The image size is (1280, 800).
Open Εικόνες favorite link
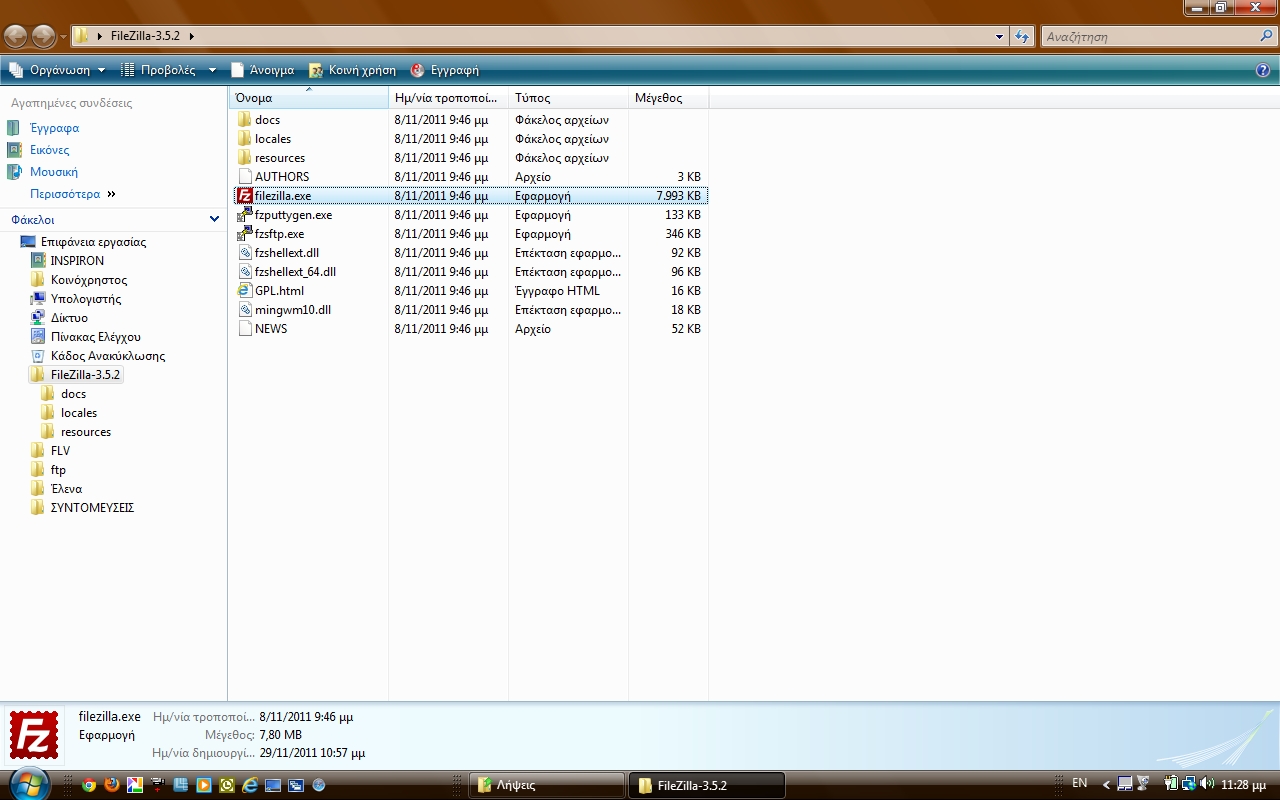[50, 150]
